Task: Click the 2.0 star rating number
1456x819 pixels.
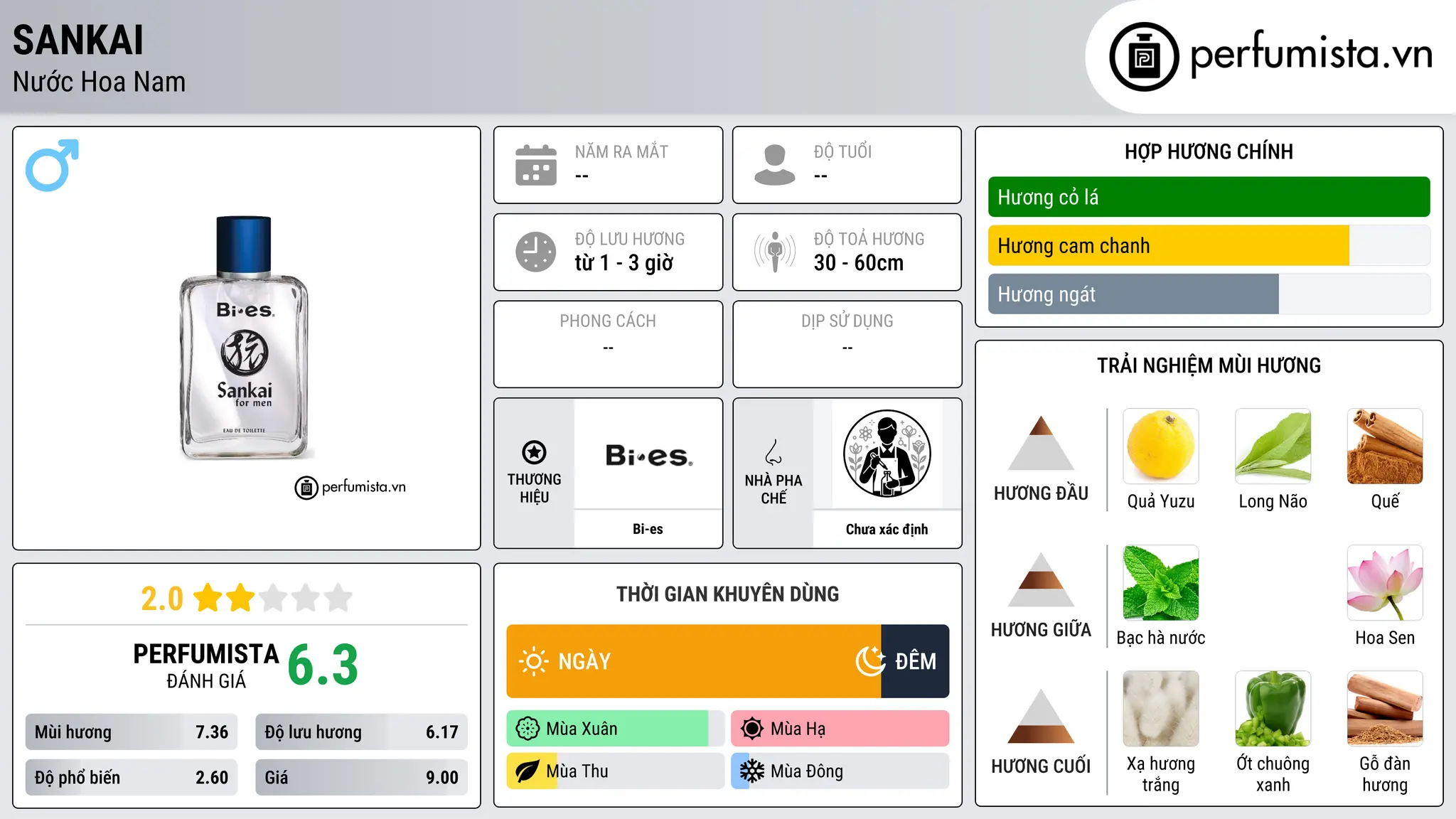Action: click(162, 599)
